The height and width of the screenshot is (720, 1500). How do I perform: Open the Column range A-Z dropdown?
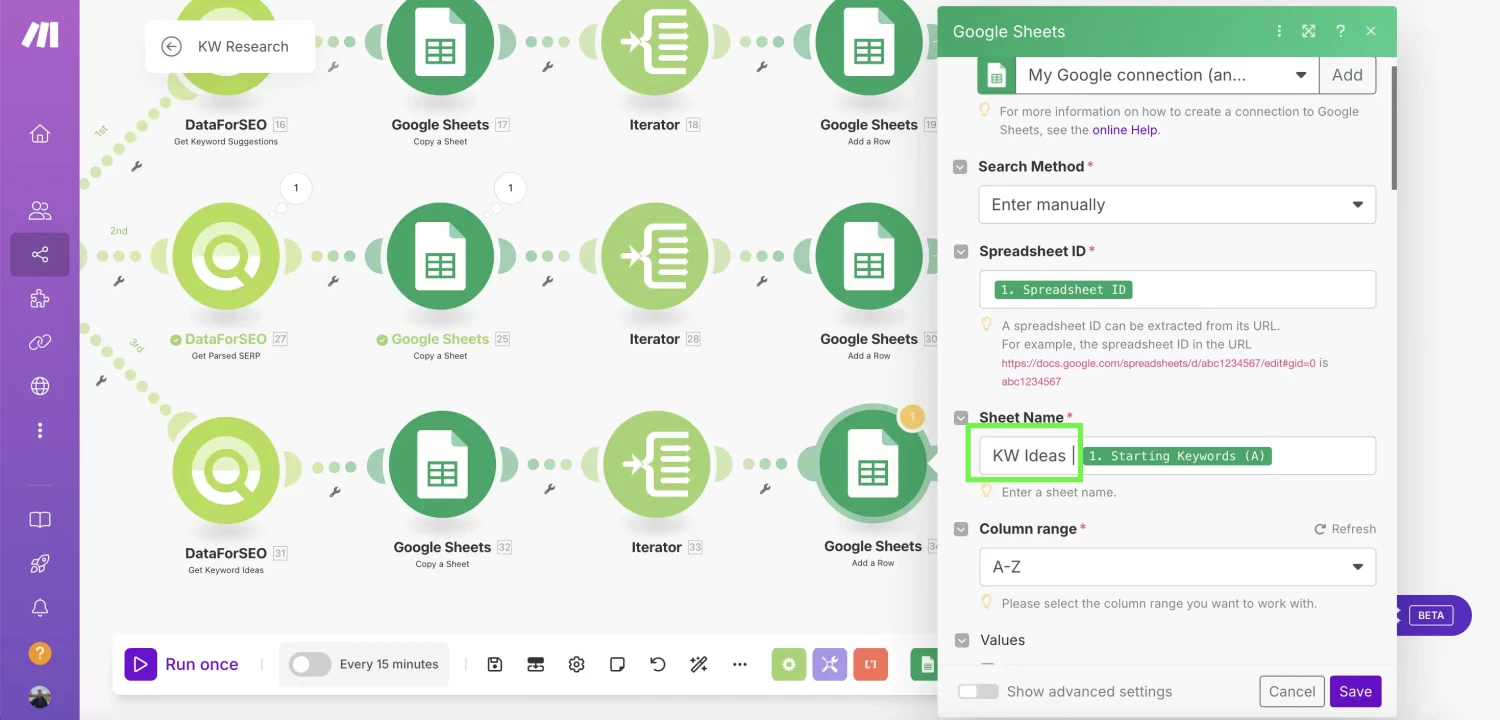pos(1177,567)
